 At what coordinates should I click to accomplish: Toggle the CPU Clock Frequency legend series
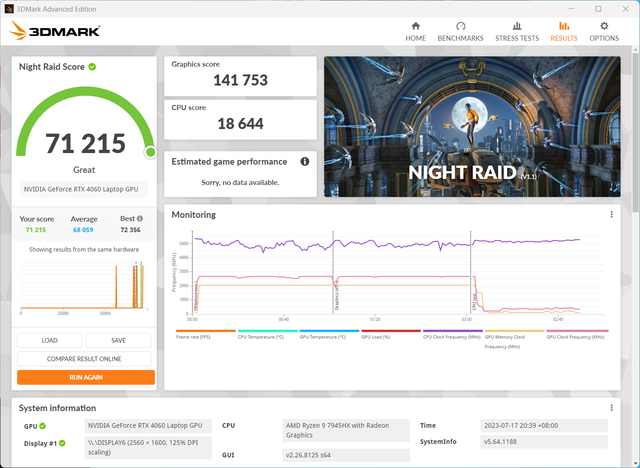452,337
